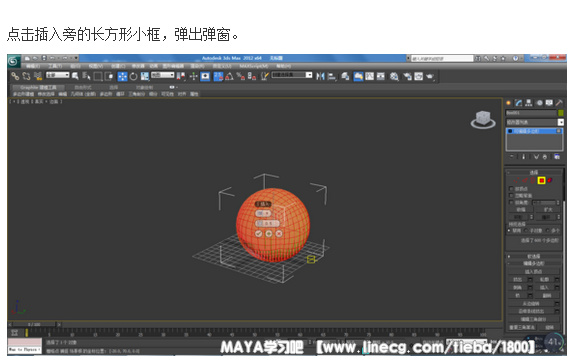Click the 收缩 selection button
This screenshot has width=572, height=364.
(521, 210)
